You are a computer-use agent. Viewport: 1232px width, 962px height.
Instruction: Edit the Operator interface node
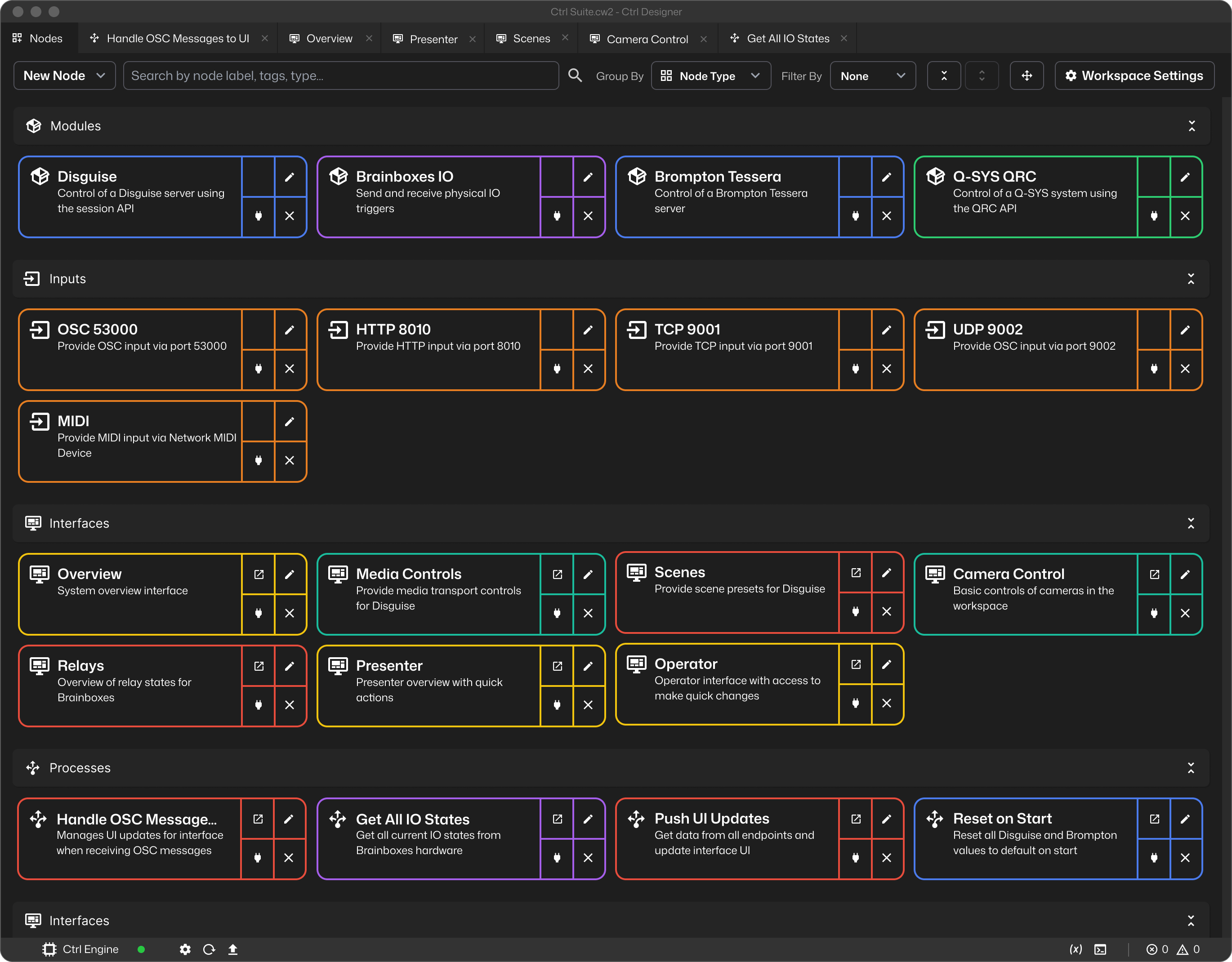click(x=886, y=665)
